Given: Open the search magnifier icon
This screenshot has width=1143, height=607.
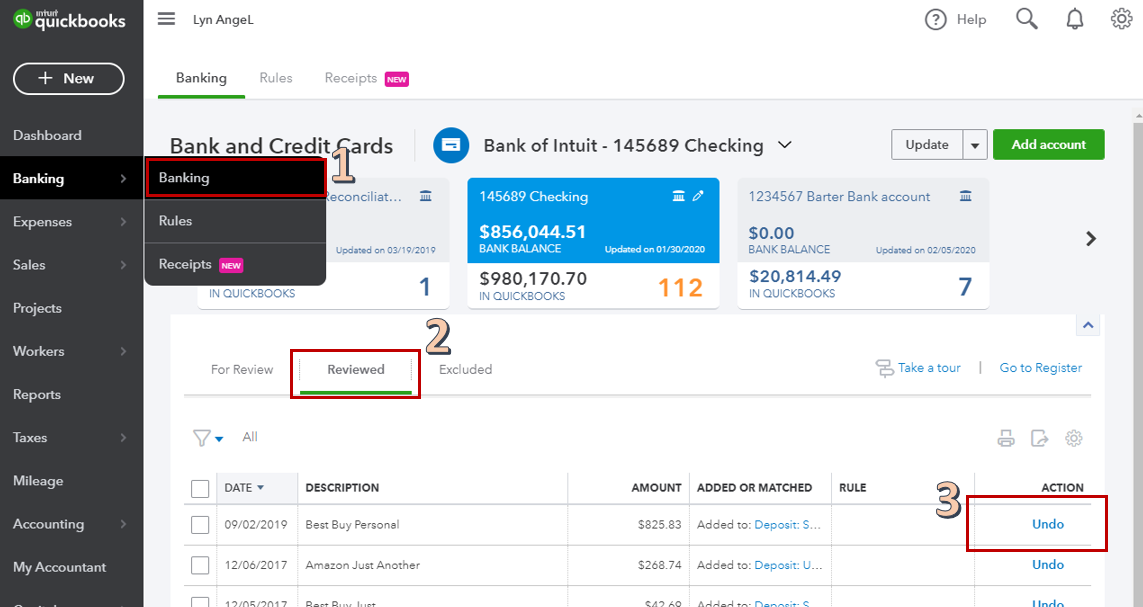Looking at the screenshot, I should click(1027, 19).
